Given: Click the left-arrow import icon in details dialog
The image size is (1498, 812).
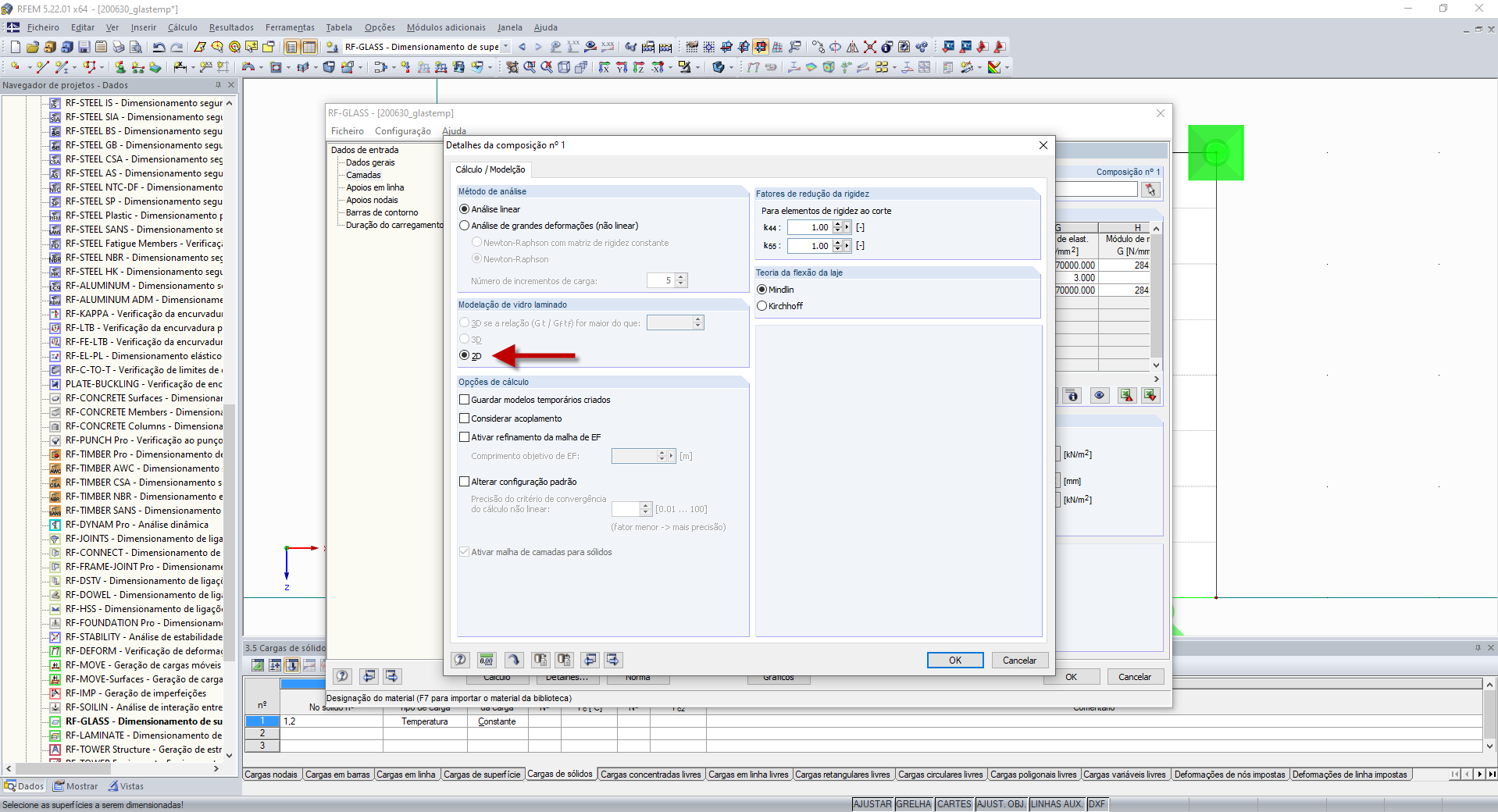Looking at the screenshot, I should [590, 660].
